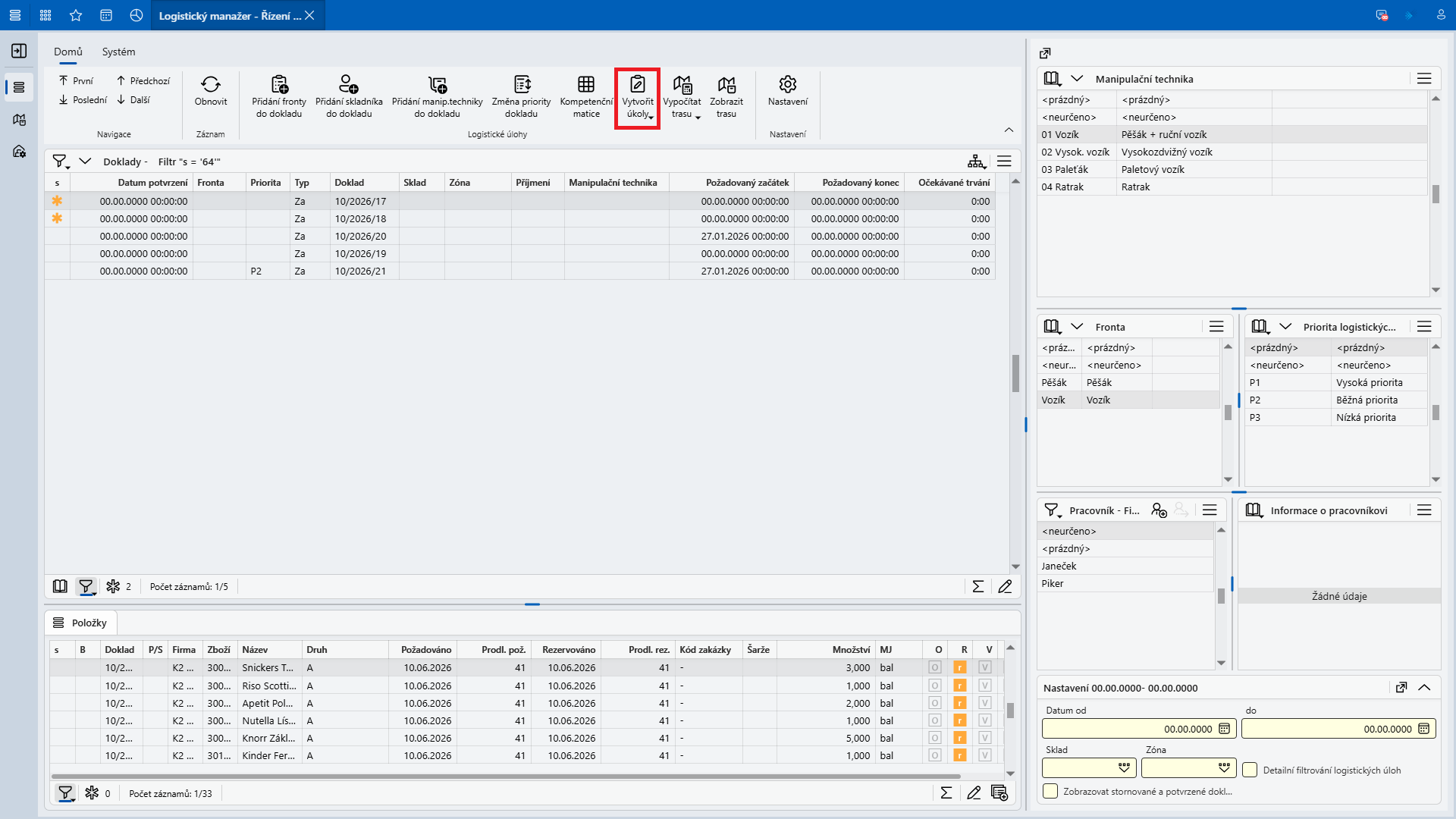Click Zobrazit trasu icon
The image size is (1456, 819).
[726, 84]
